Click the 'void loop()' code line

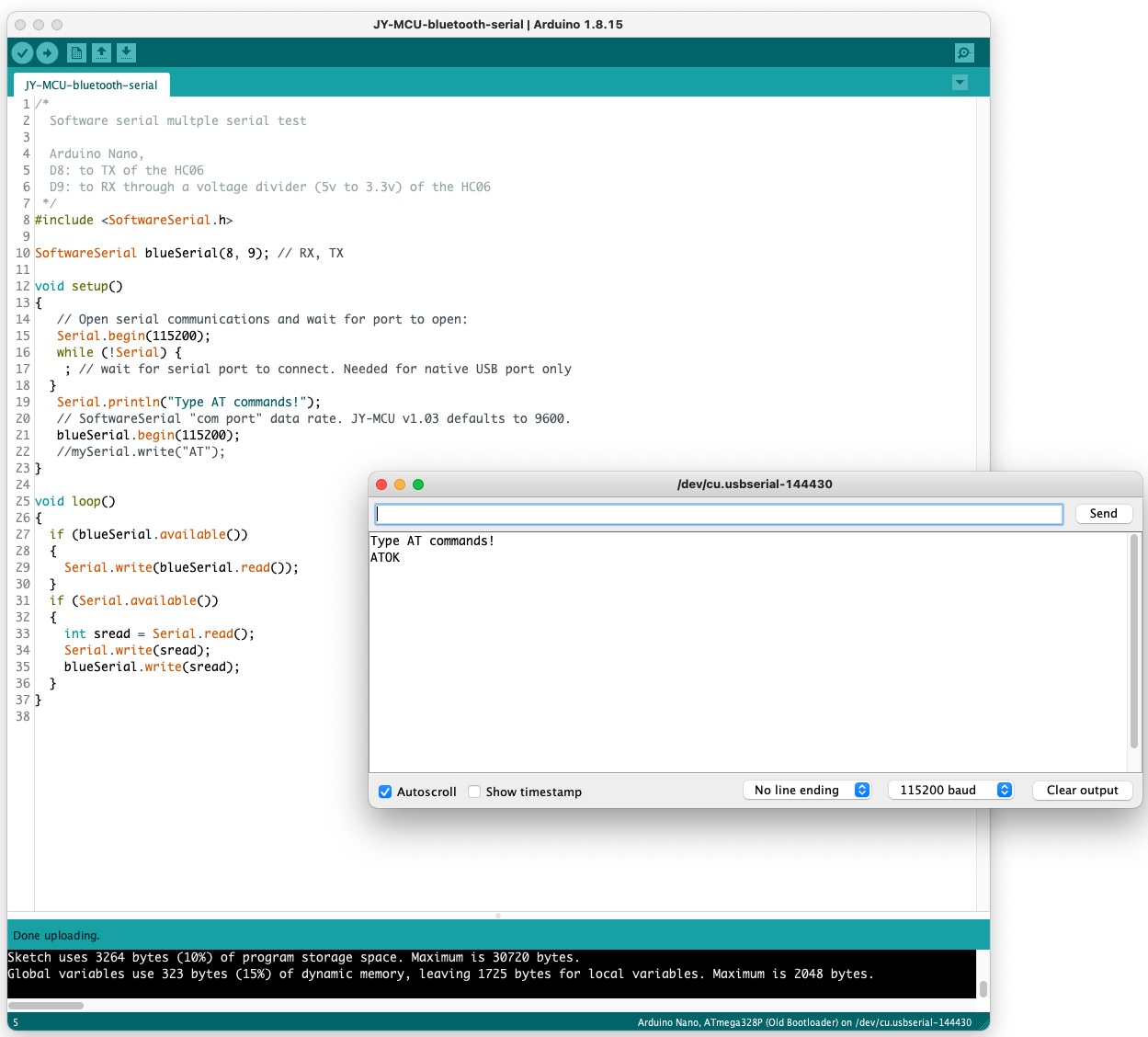[75, 501]
